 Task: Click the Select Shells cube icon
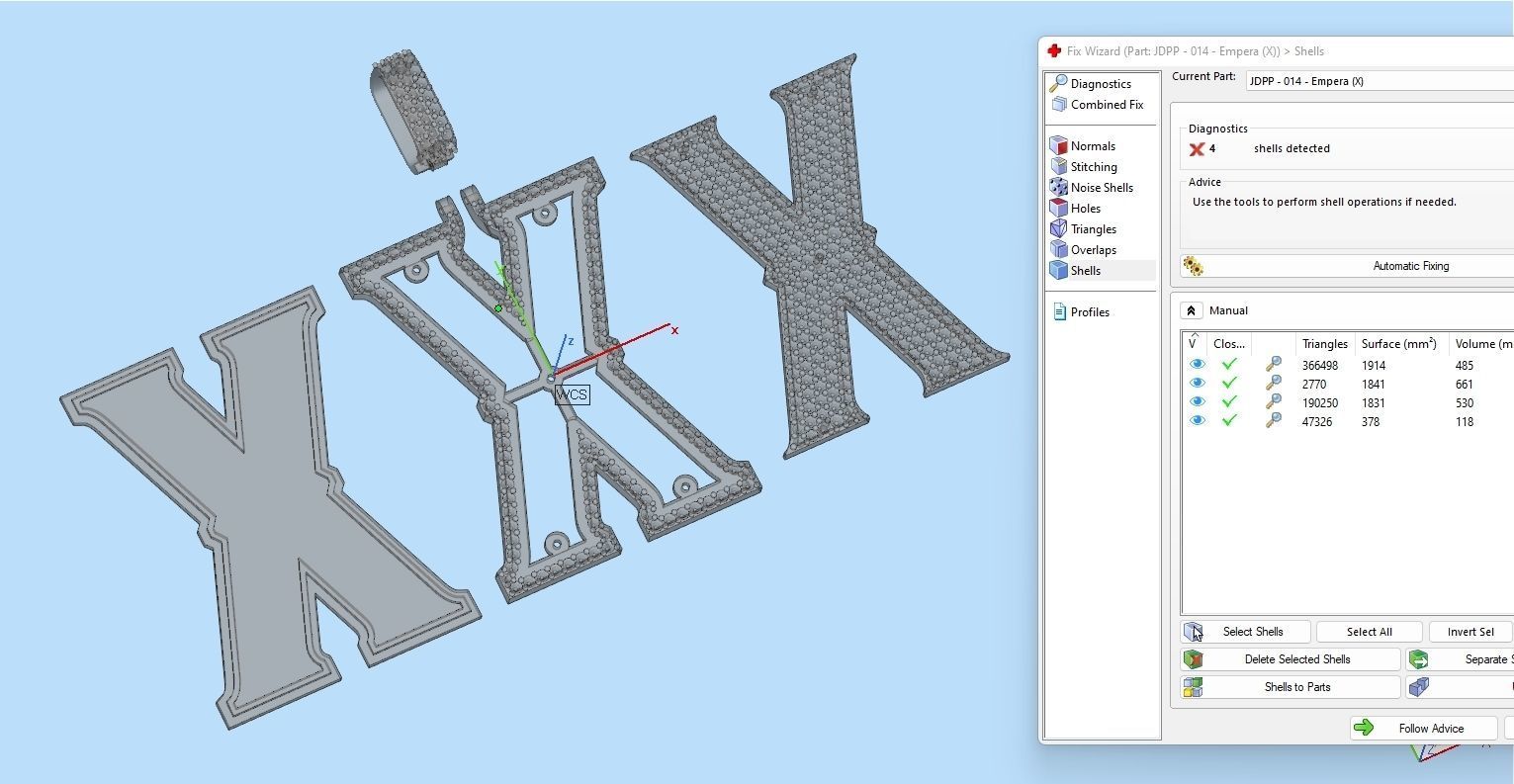point(1194,632)
